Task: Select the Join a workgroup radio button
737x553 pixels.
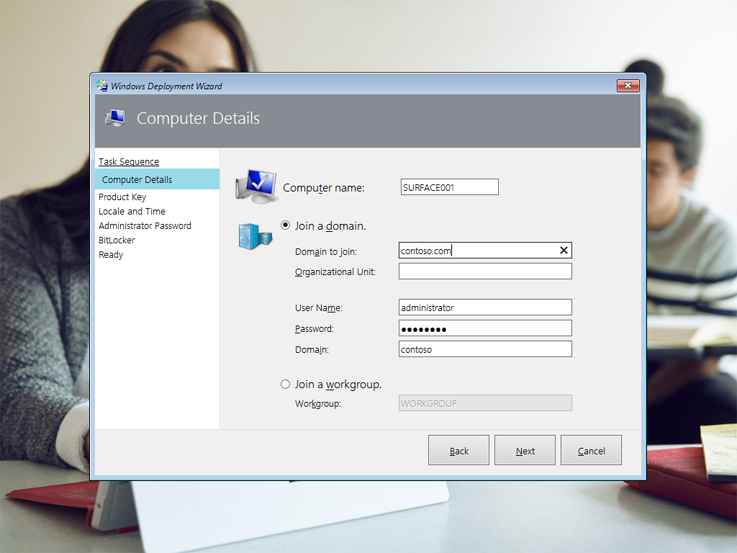Action: [x=286, y=384]
